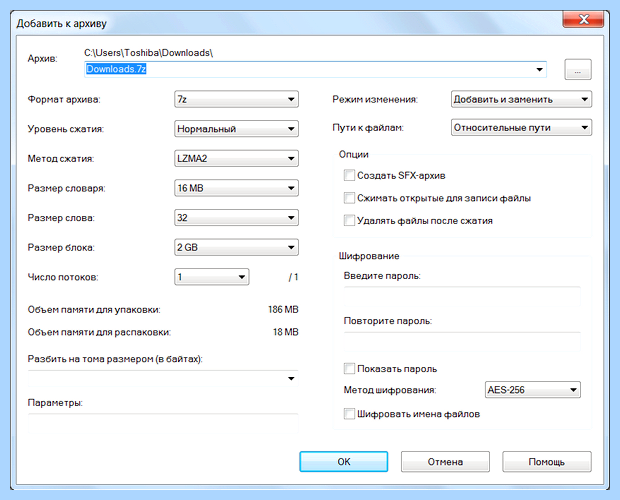620x500 pixels.
Task: Open the Метод сжатия LZMA2 combo box
Action: (236, 158)
